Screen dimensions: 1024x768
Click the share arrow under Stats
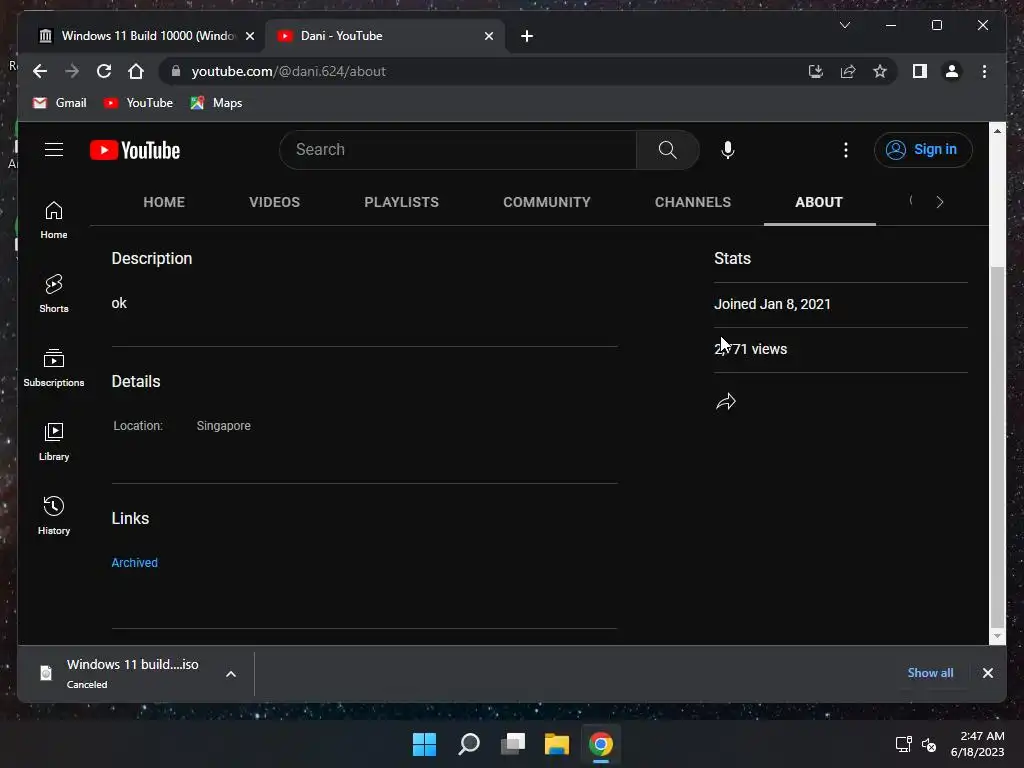[726, 401]
